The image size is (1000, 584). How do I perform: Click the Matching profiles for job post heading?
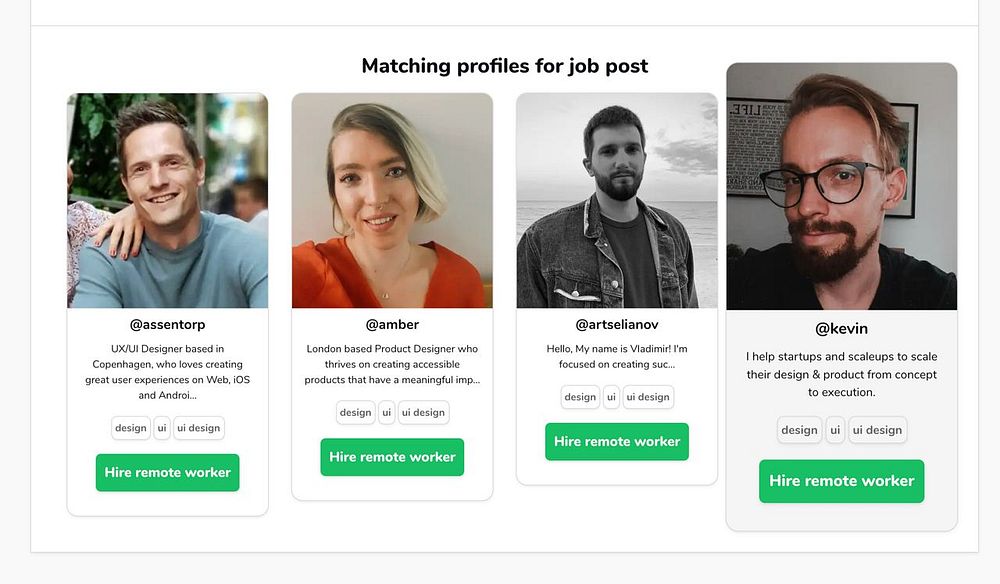[505, 66]
